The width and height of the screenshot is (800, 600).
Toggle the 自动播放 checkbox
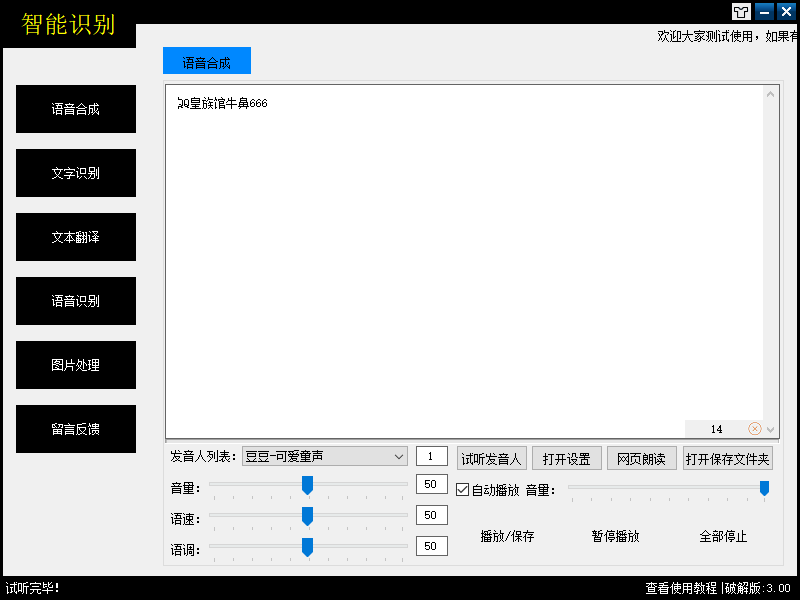[462, 490]
